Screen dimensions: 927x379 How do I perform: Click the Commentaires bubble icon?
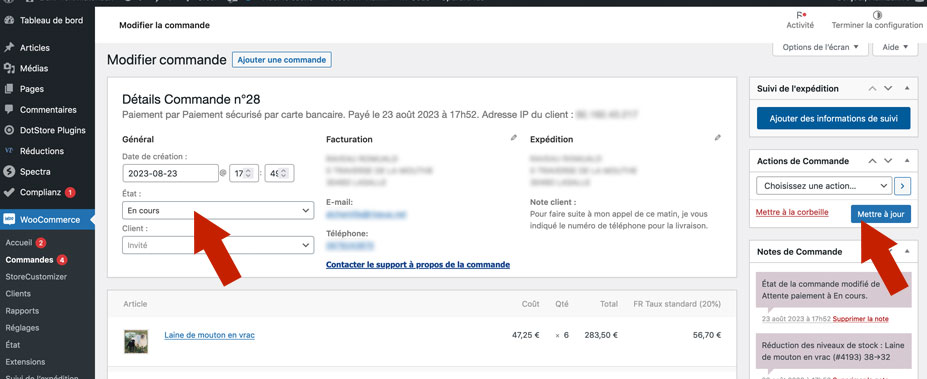click(9, 110)
